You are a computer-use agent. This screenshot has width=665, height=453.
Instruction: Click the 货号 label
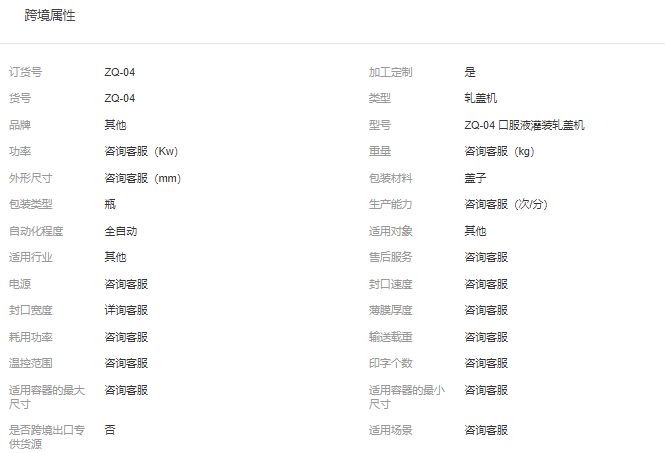click(x=20, y=98)
